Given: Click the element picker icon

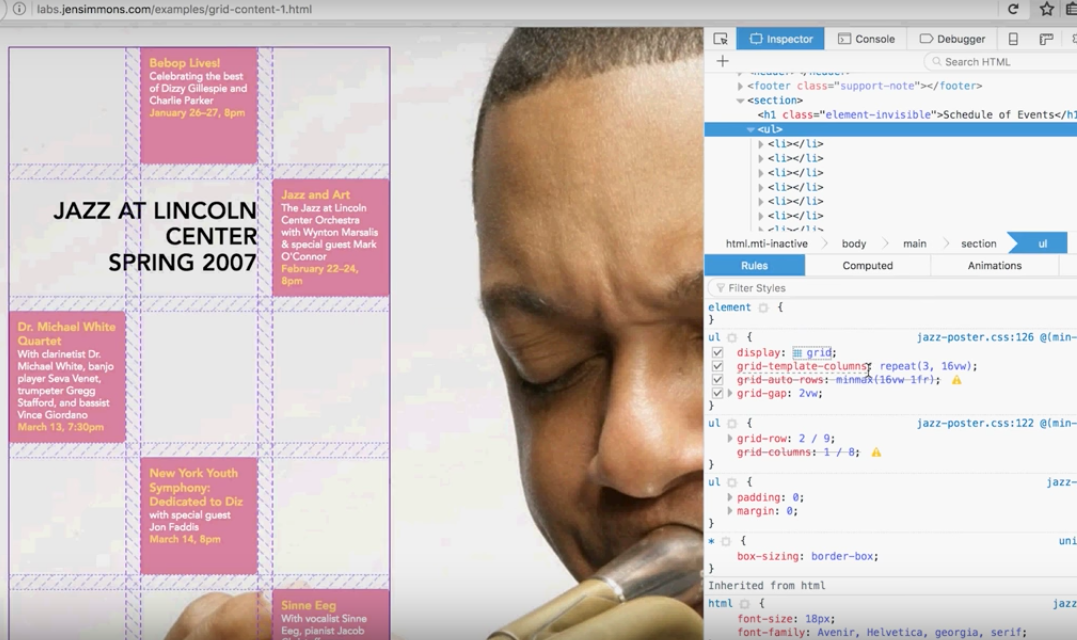Looking at the screenshot, I should [x=720, y=39].
